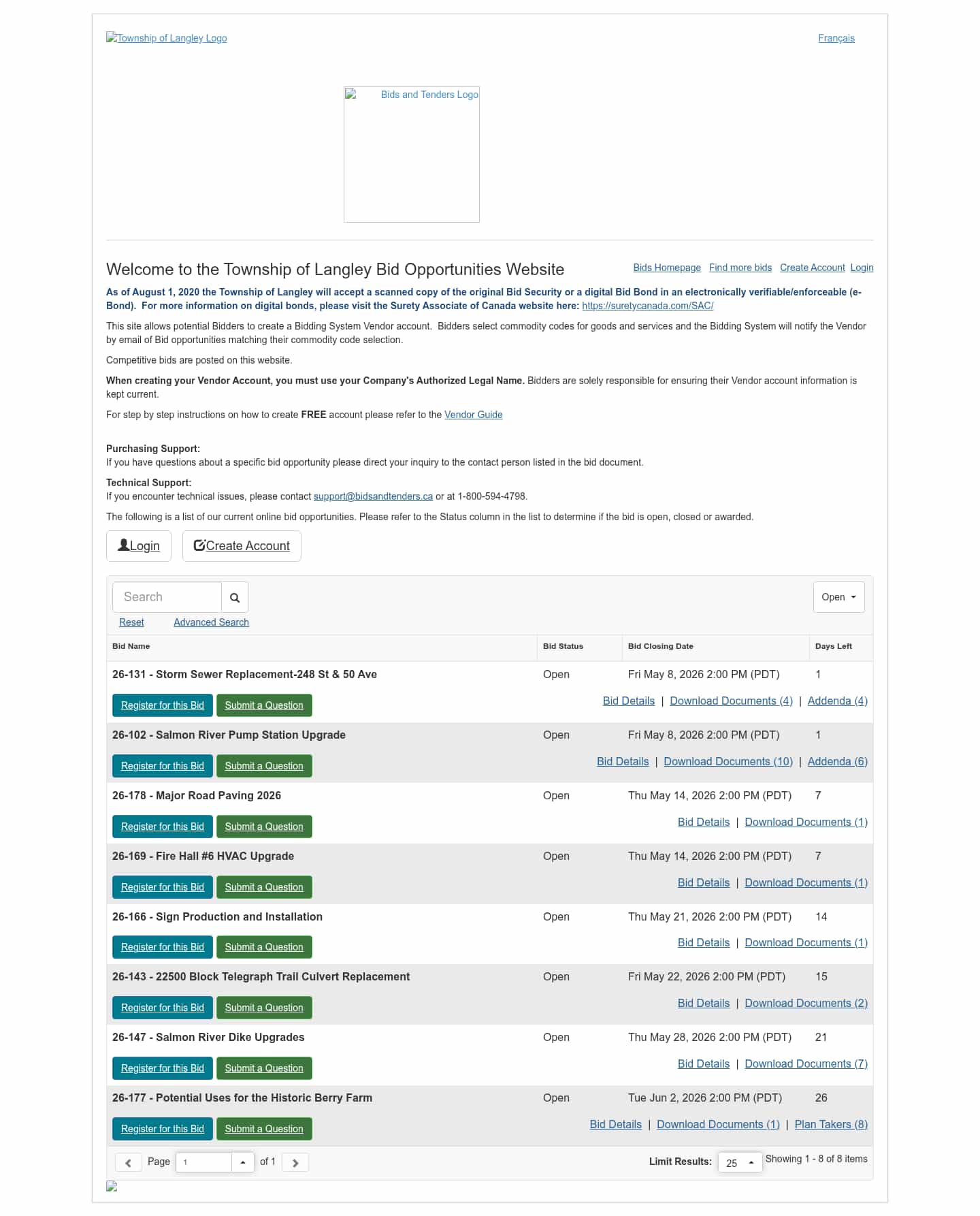The height and width of the screenshot is (1216, 980).
Task: Click the page number input box
Action: click(203, 1162)
